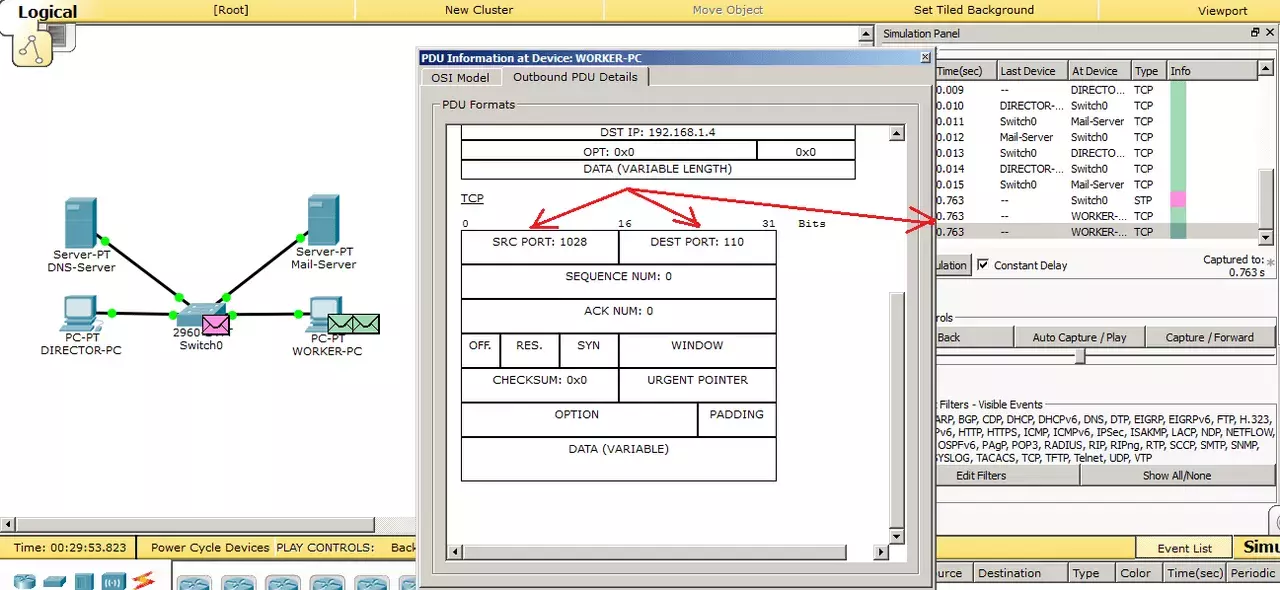Click pink Info color for the STP event
The height and width of the screenshot is (590, 1280).
click(x=1178, y=200)
